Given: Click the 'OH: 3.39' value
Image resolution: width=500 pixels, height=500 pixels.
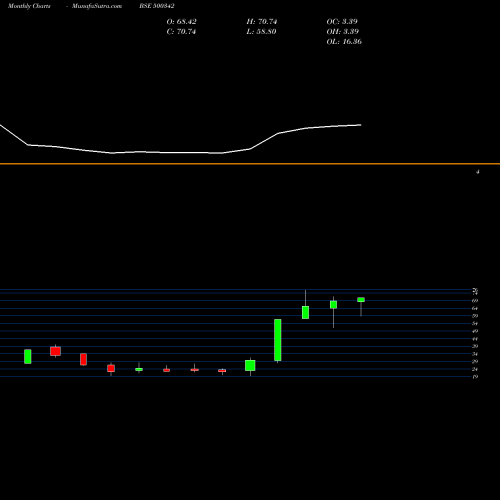Looking at the screenshot, I should coord(343,32).
